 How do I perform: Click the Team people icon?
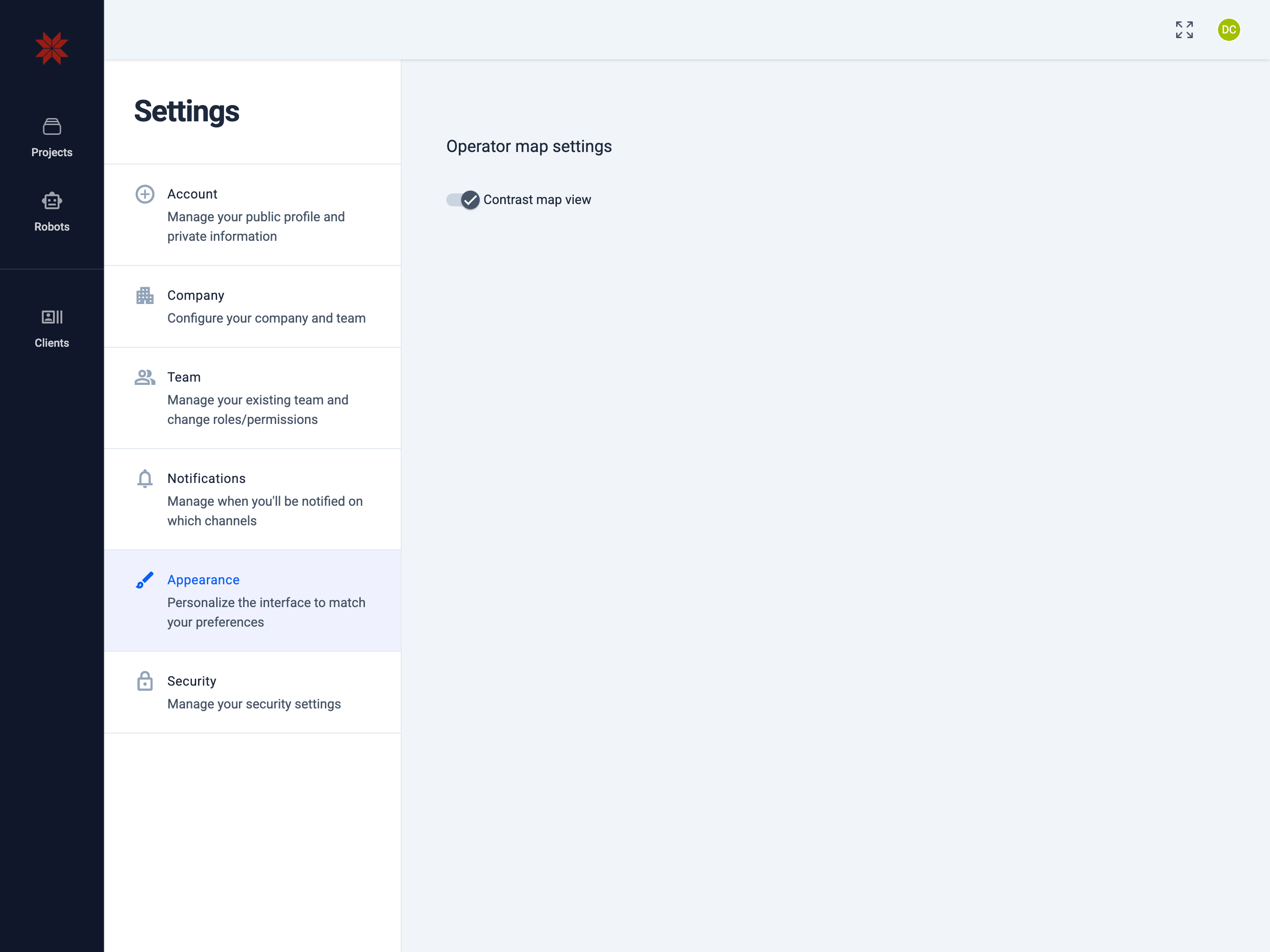point(145,377)
